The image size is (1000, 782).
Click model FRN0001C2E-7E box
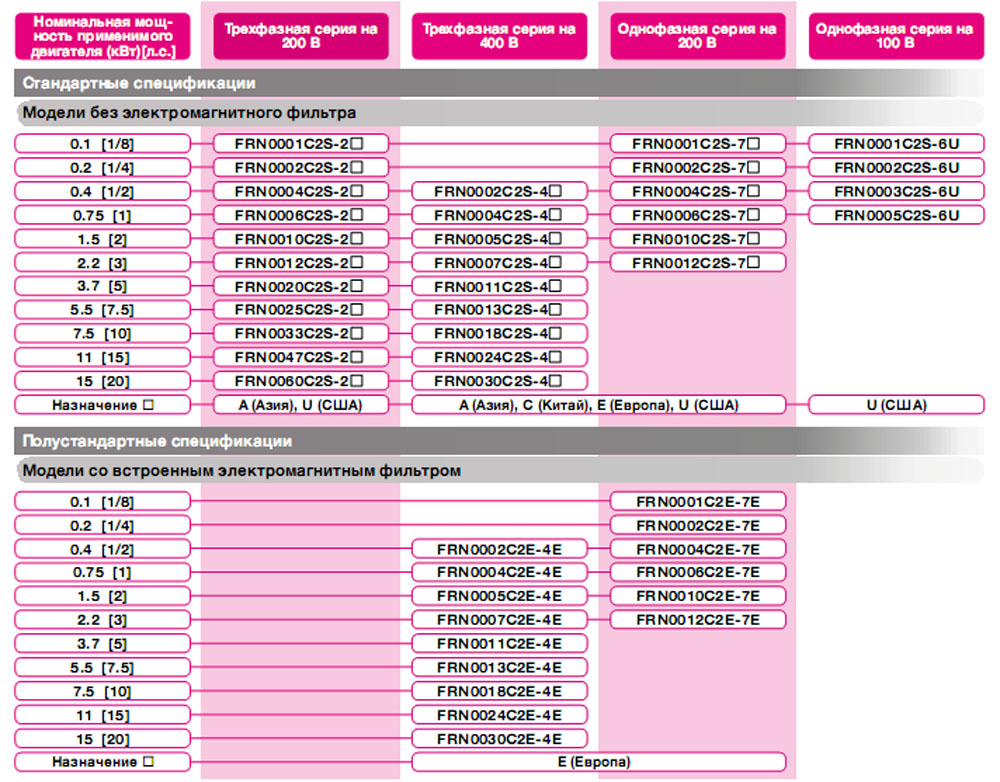(698, 501)
